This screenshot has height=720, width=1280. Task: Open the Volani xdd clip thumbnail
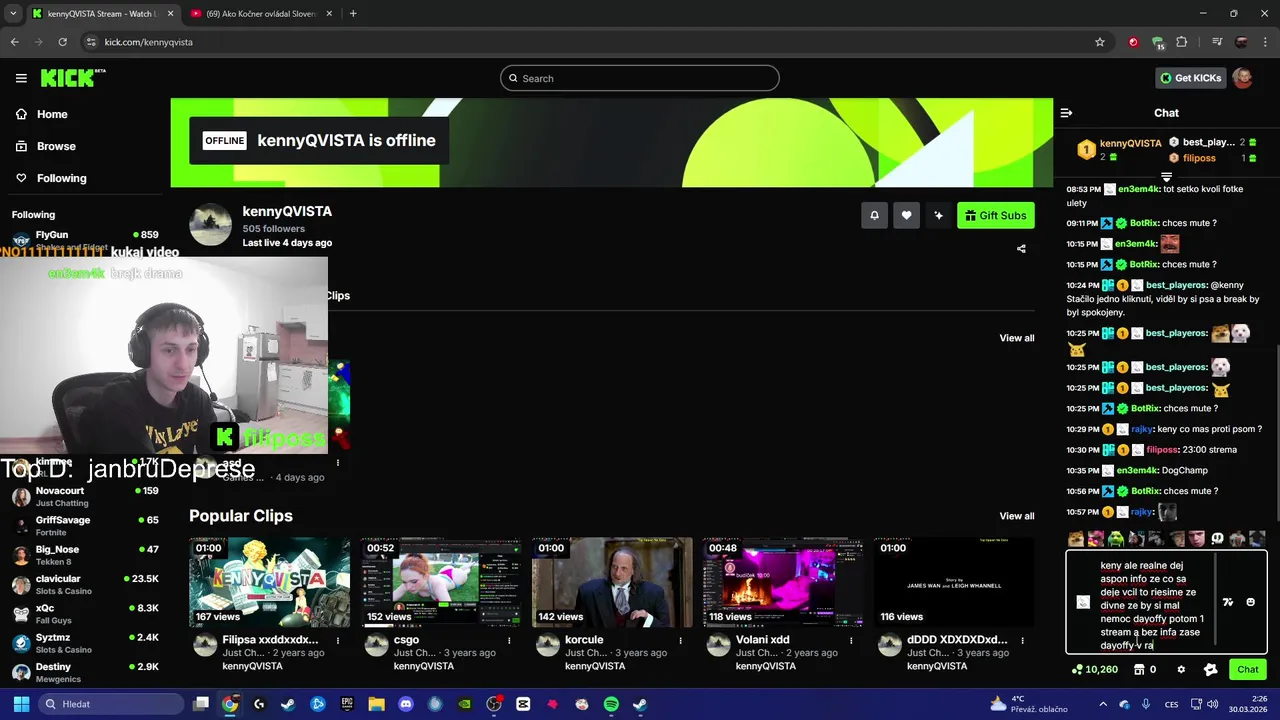tap(783, 583)
